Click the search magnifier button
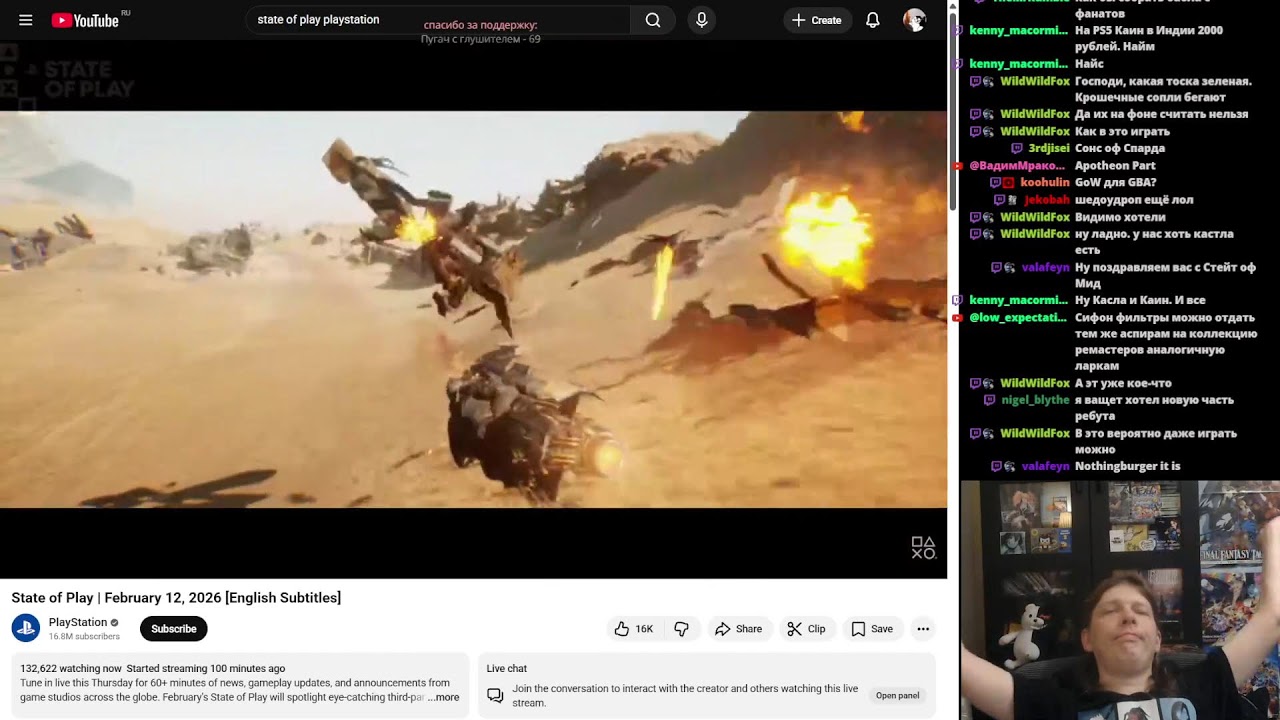This screenshot has height=720, width=1280. 653,20
